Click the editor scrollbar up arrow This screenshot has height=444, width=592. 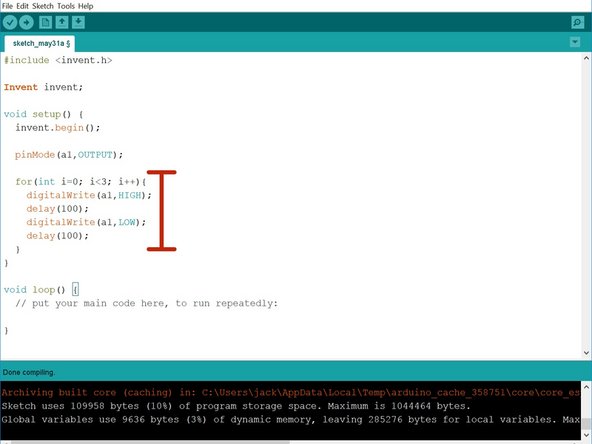pyautogui.click(x=586, y=58)
